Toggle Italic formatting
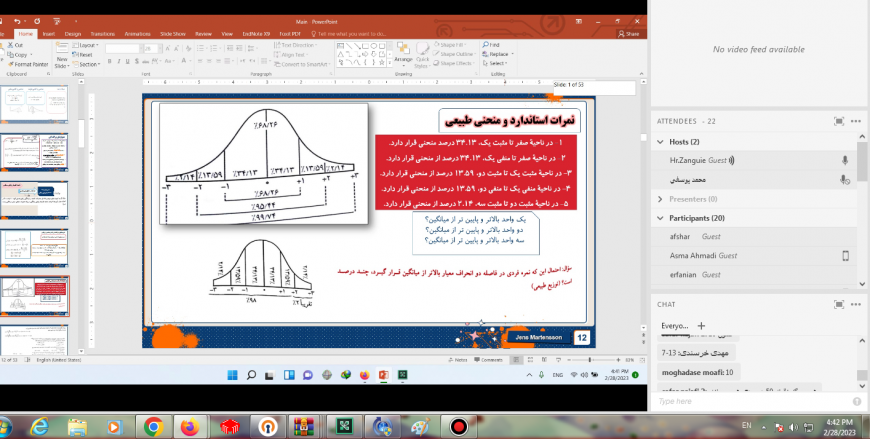870x439 pixels. pyautogui.click(x=118, y=61)
